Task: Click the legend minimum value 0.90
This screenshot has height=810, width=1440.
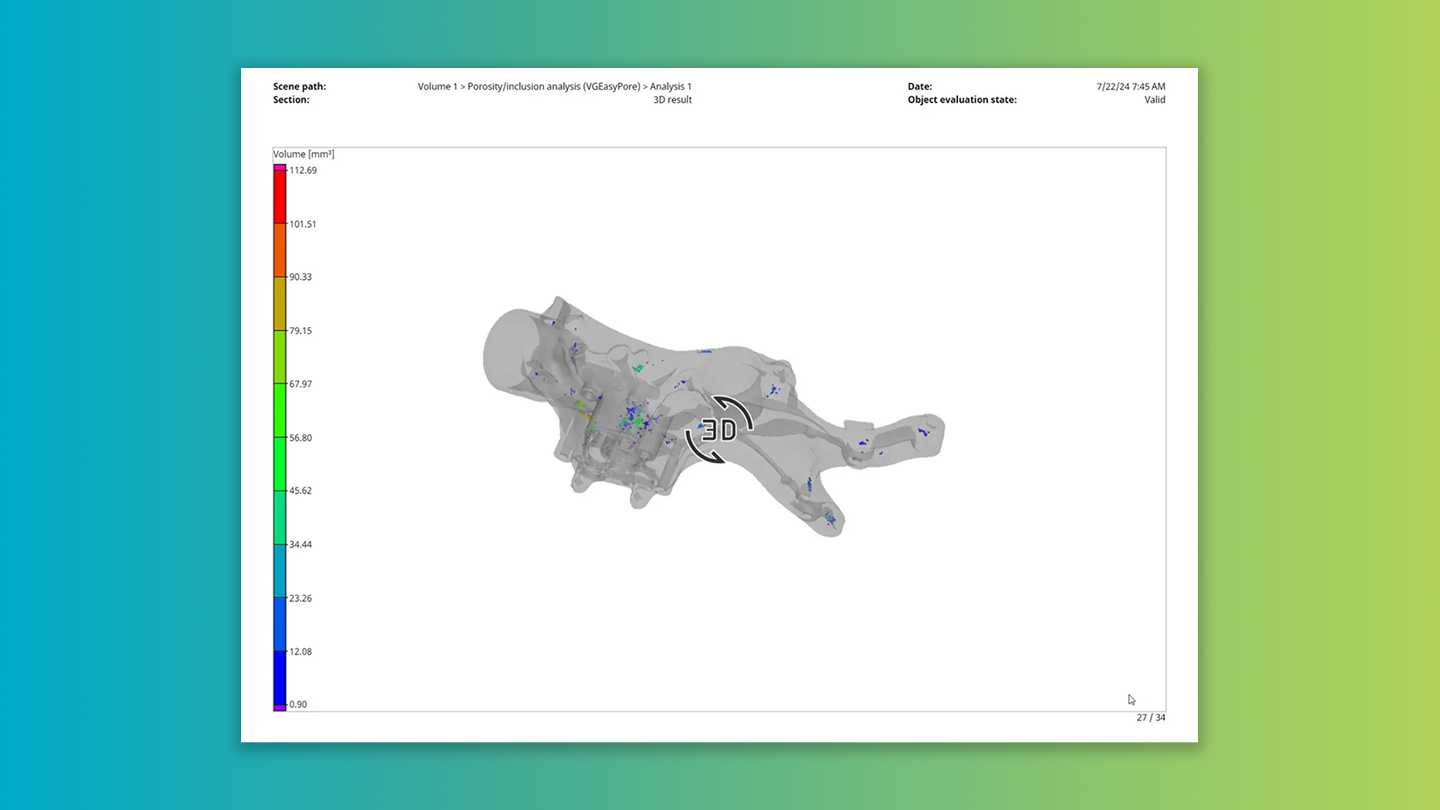Action: point(298,705)
